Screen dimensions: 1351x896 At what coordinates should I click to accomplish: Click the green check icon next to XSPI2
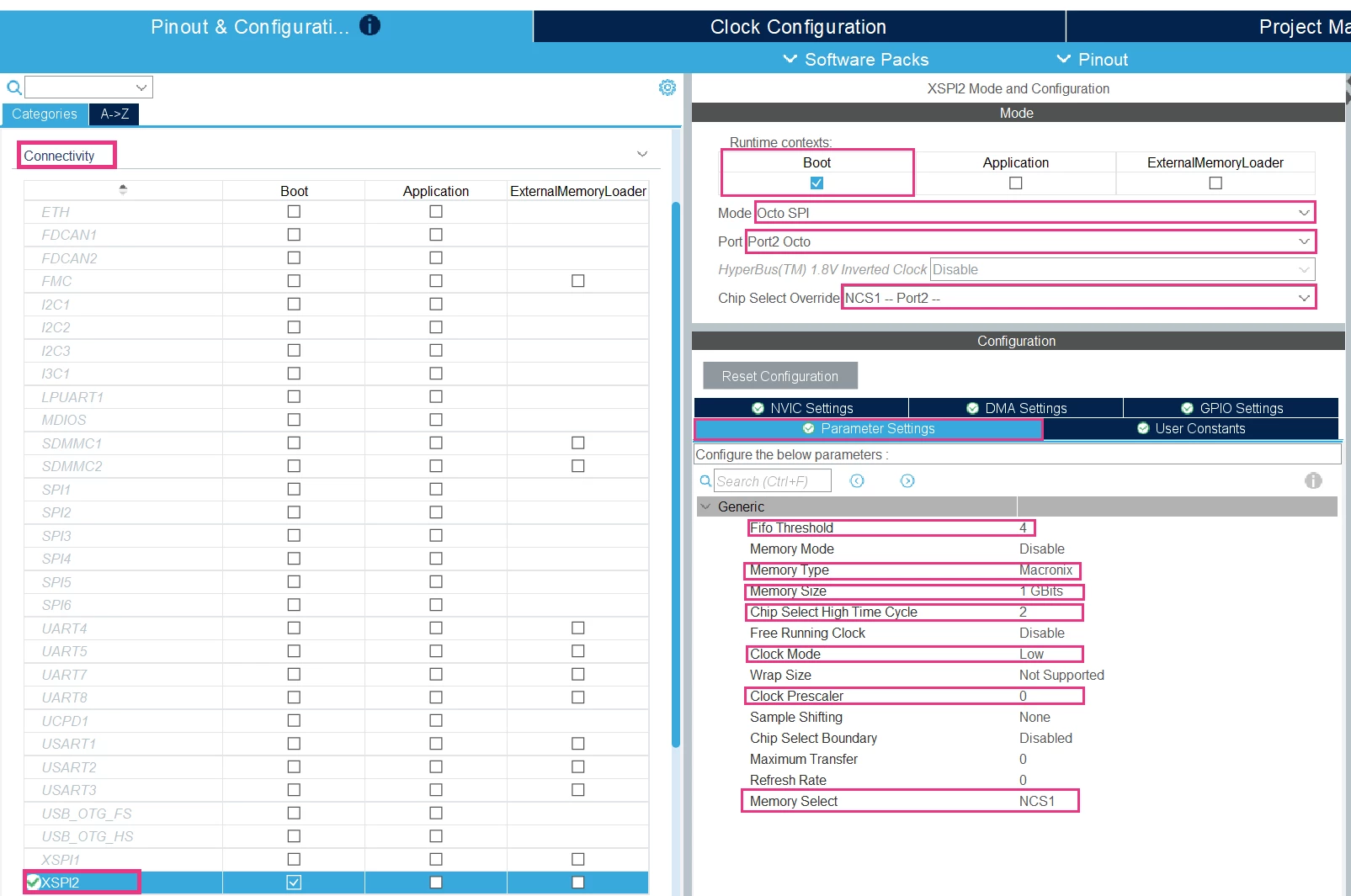(x=34, y=882)
